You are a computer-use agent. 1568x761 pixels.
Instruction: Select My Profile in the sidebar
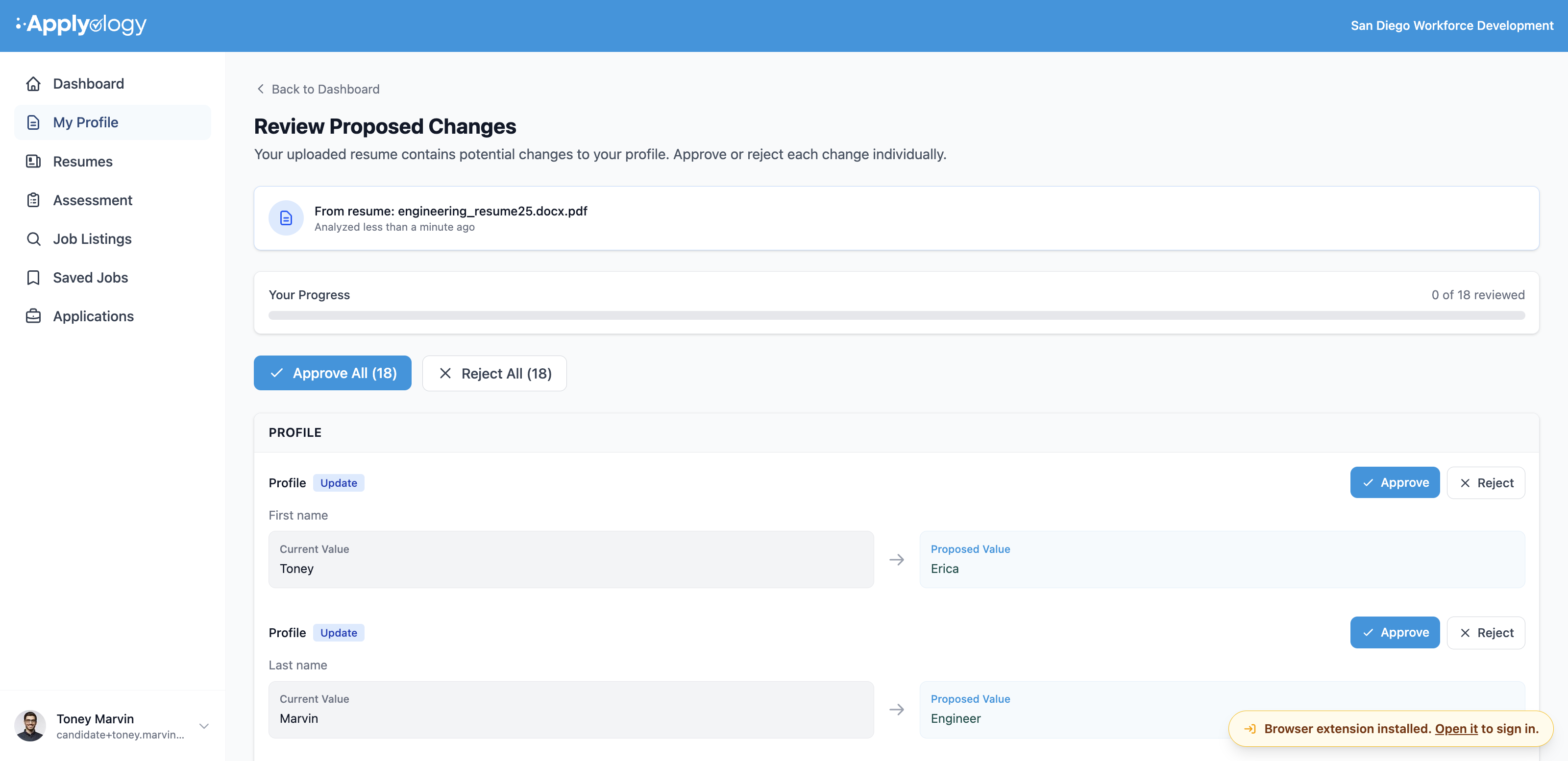pos(113,122)
